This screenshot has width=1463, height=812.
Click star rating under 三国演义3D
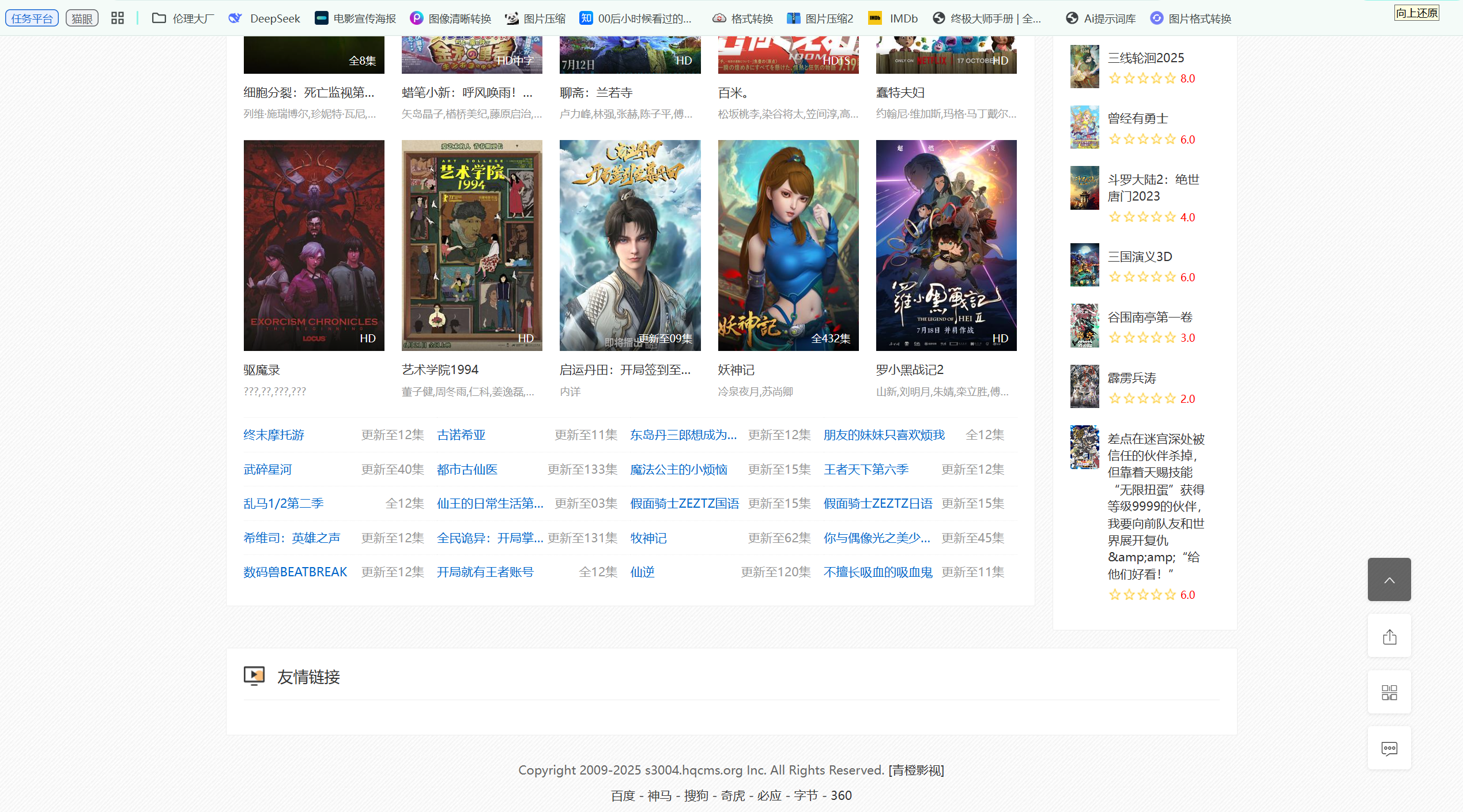[1142, 277]
